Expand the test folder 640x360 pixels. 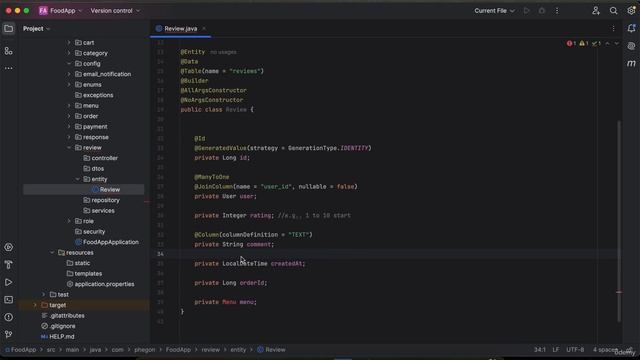(x=44, y=294)
